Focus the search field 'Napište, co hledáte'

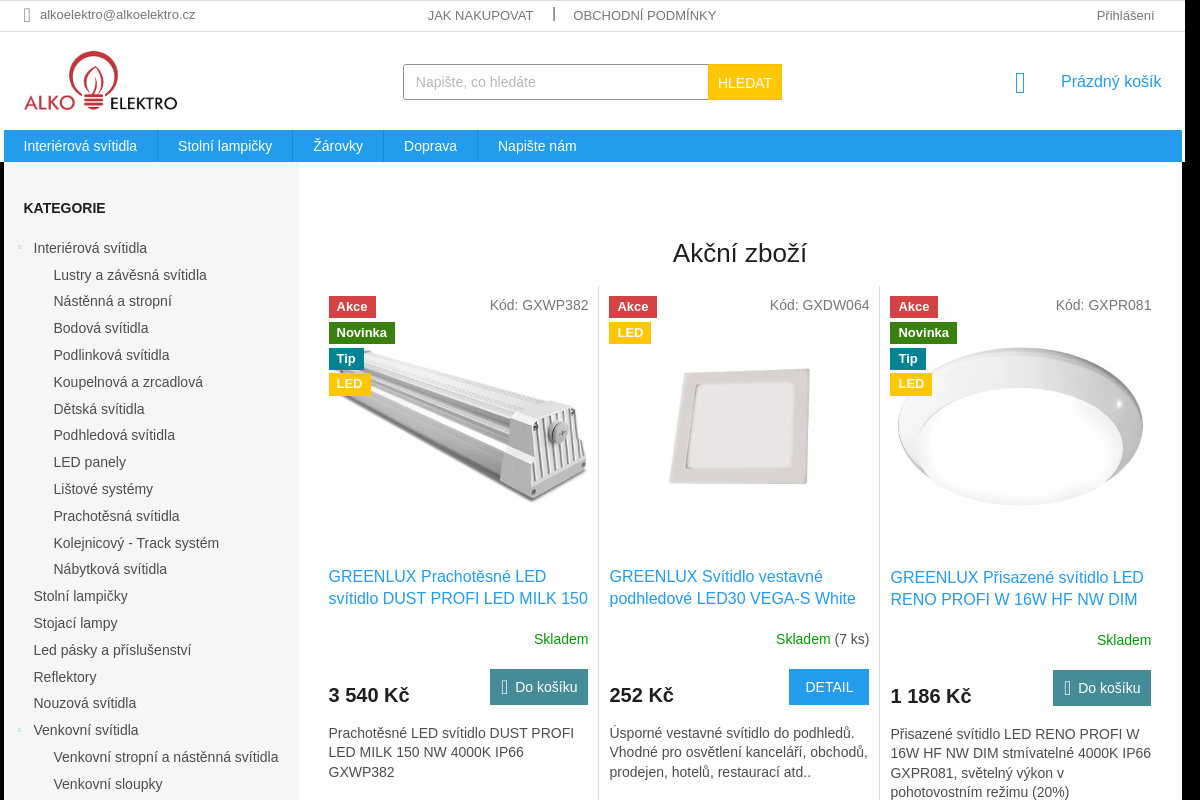(556, 82)
